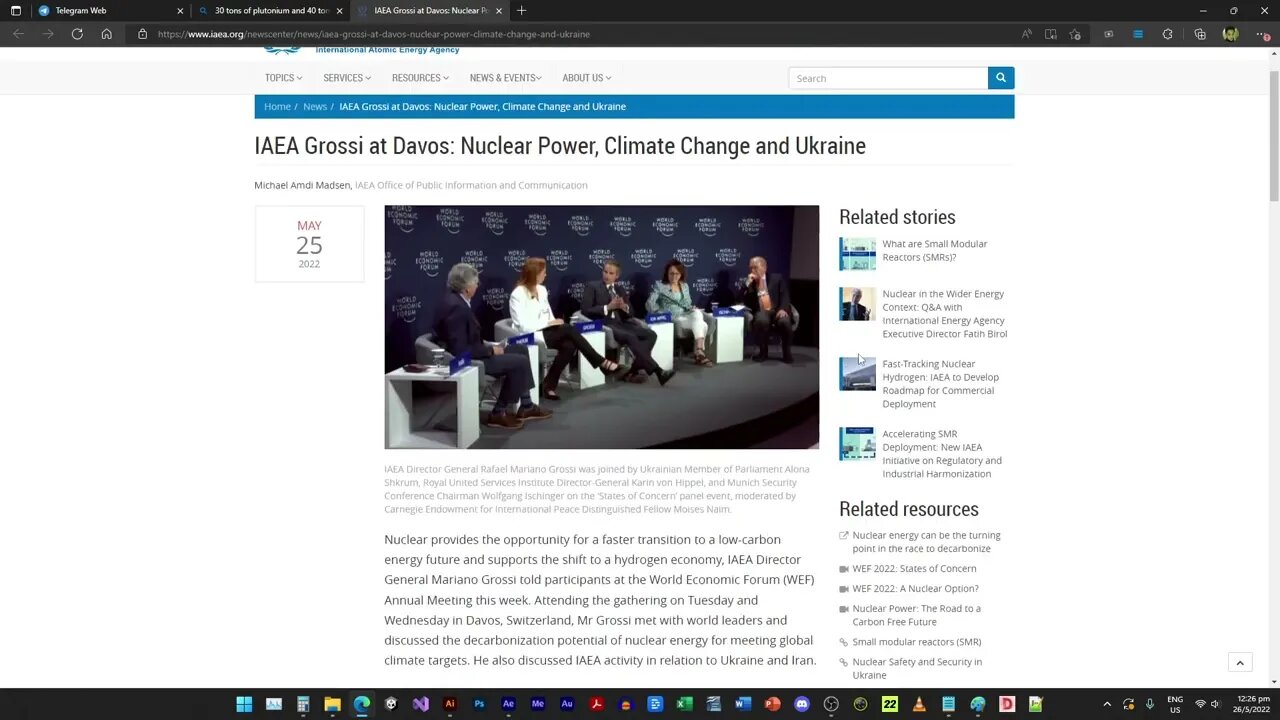Open PowerPoint from the taskbar

[x=772, y=704]
